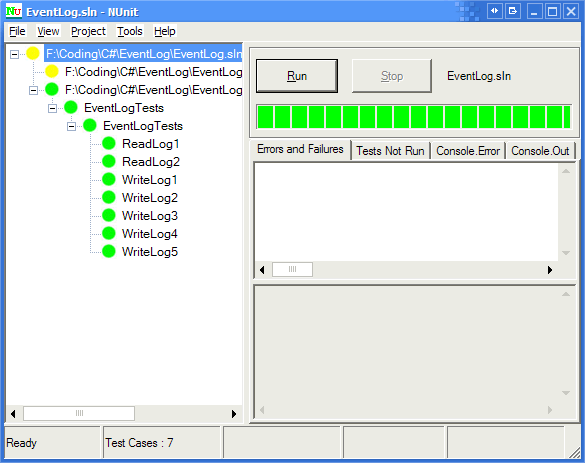This screenshot has width=585, height=463.
Task: Open the File menu
Action: (x=17, y=31)
